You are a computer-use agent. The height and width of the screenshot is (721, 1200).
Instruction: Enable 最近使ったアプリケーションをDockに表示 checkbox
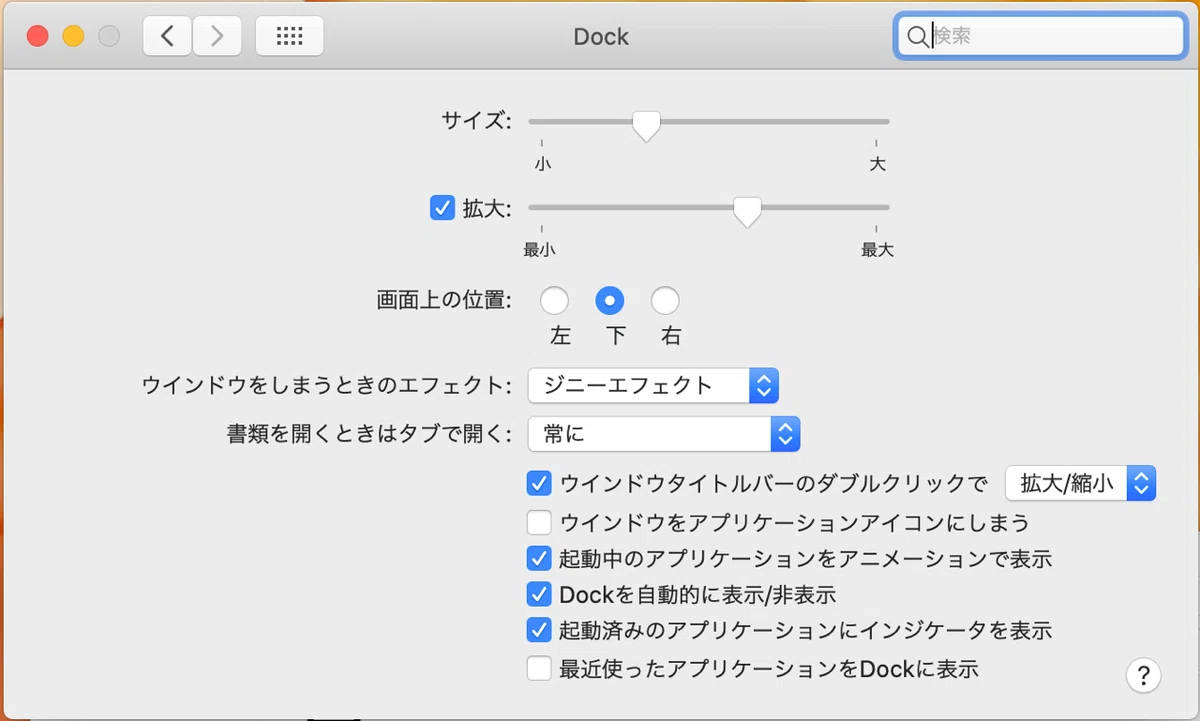coord(539,668)
